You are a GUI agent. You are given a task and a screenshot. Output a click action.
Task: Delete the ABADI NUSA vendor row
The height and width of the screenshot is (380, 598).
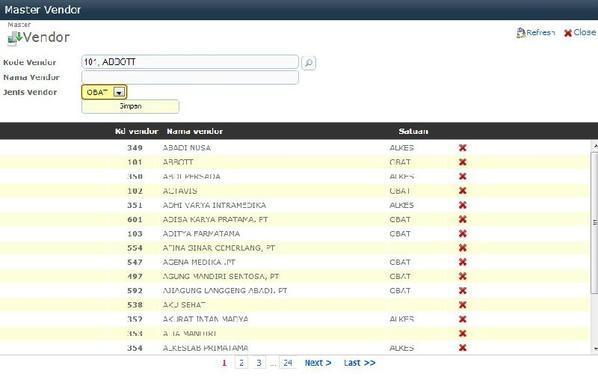463,148
